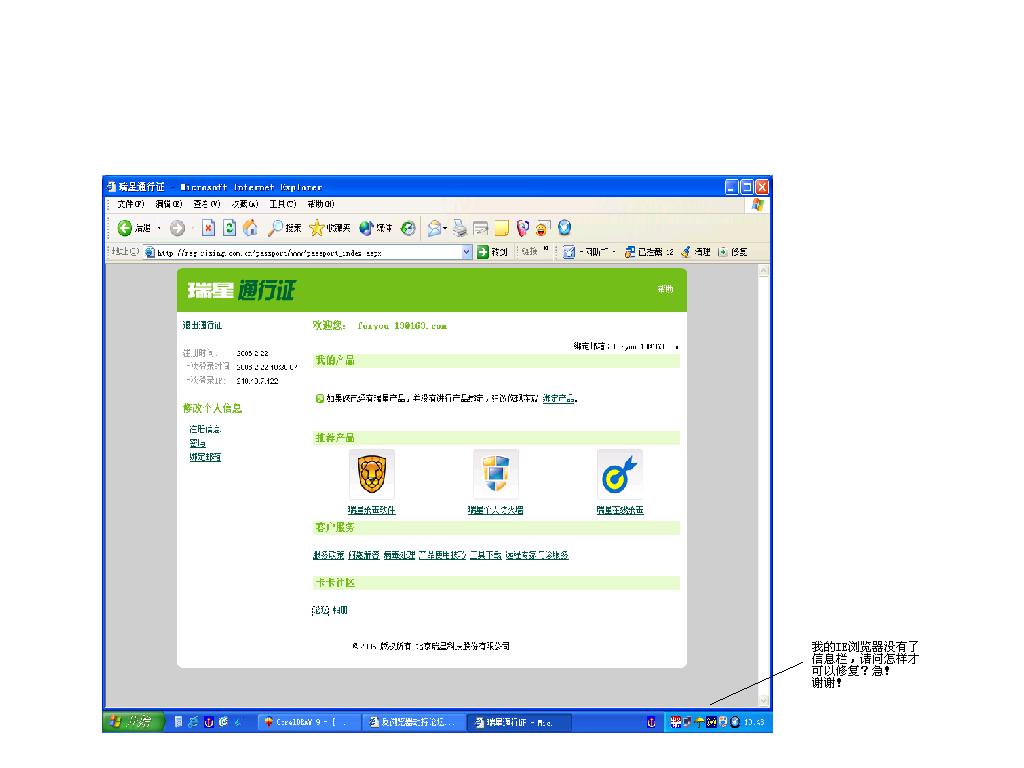Click the Print printer icon
Image resolution: width=1024 pixels, height=768 pixels.
[460, 228]
